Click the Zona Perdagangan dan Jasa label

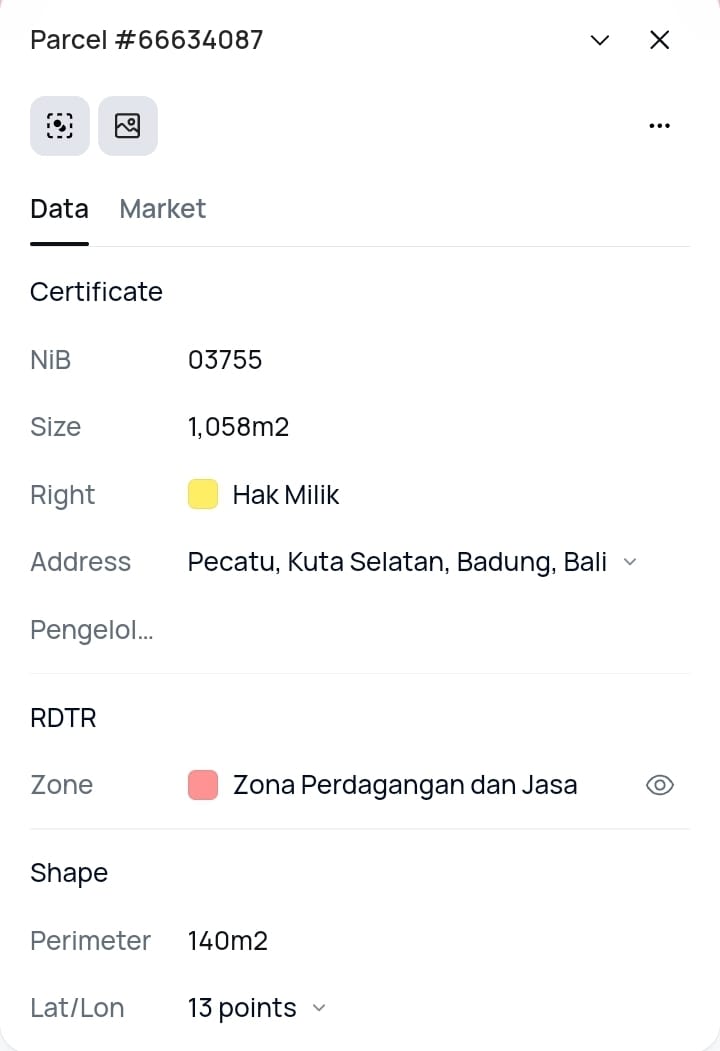tap(405, 785)
